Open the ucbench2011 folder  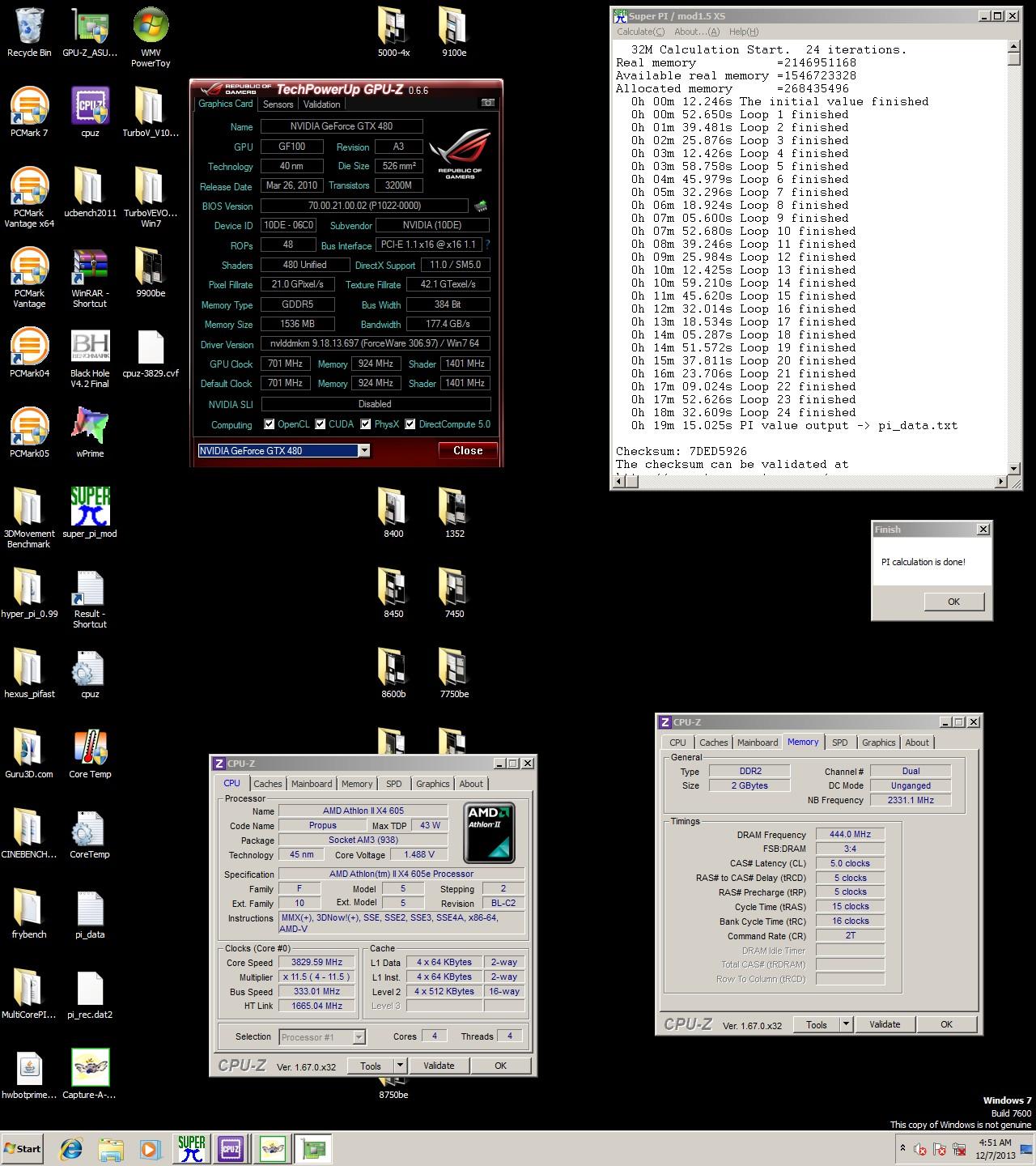point(90,193)
